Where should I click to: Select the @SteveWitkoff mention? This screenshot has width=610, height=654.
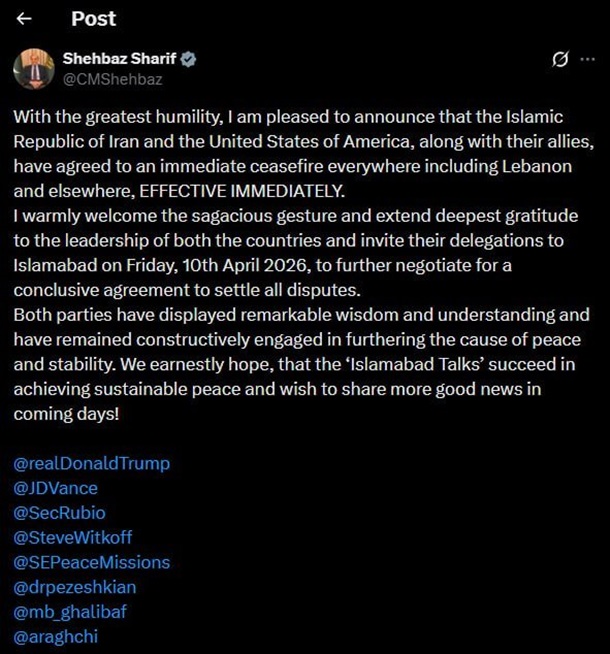pos(73,537)
